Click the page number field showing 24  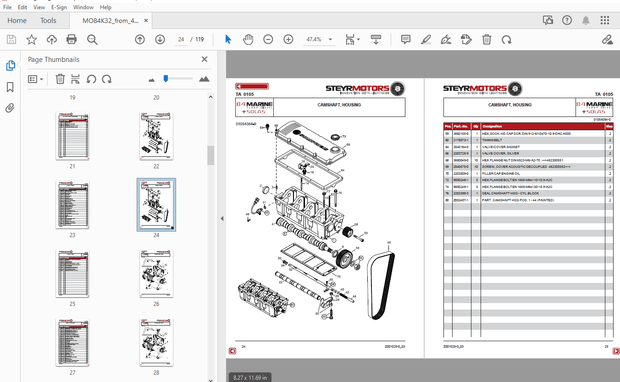click(x=181, y=40)
